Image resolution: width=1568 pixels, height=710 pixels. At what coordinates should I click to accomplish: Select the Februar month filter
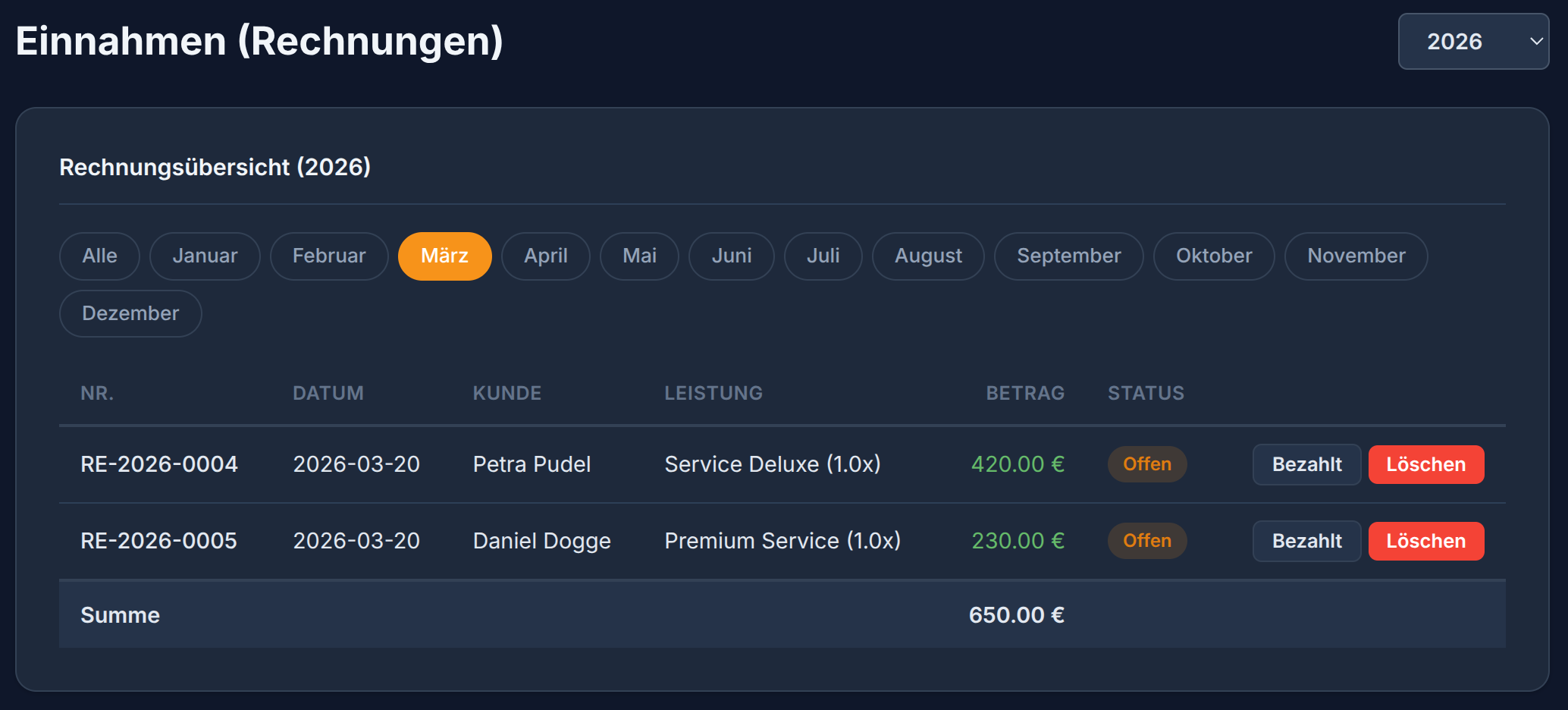tap(329, 256)
